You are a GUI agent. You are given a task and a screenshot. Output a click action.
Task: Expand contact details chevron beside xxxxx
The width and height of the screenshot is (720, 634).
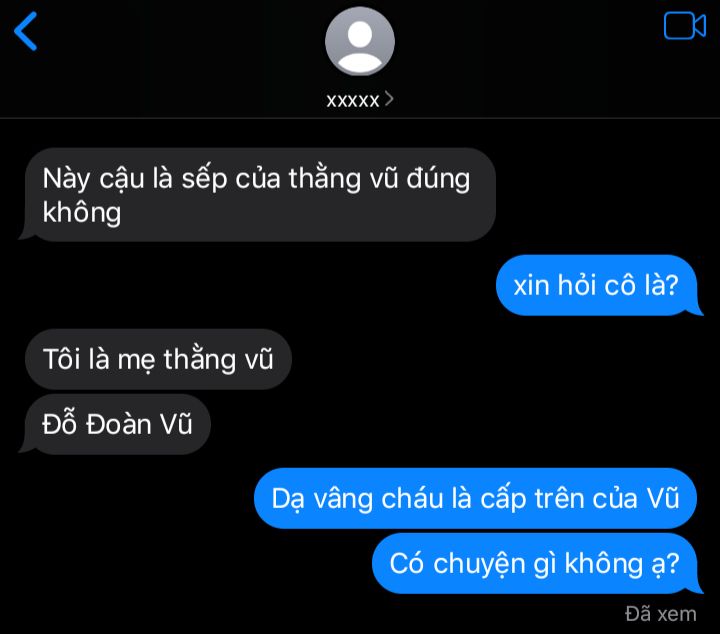coord(389,99)
